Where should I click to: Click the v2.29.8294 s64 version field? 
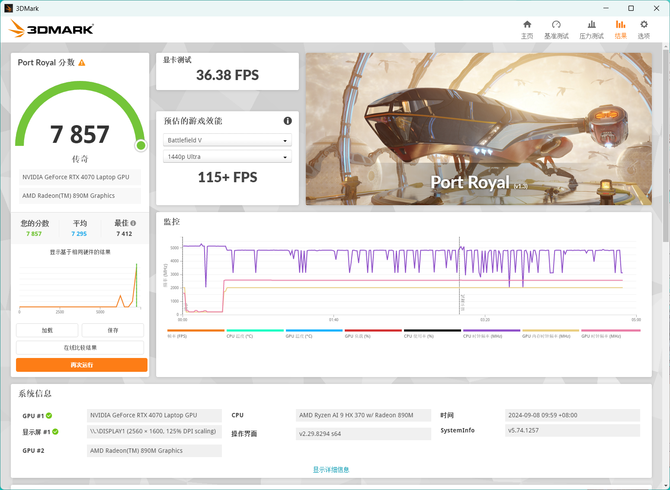[364, 434]
